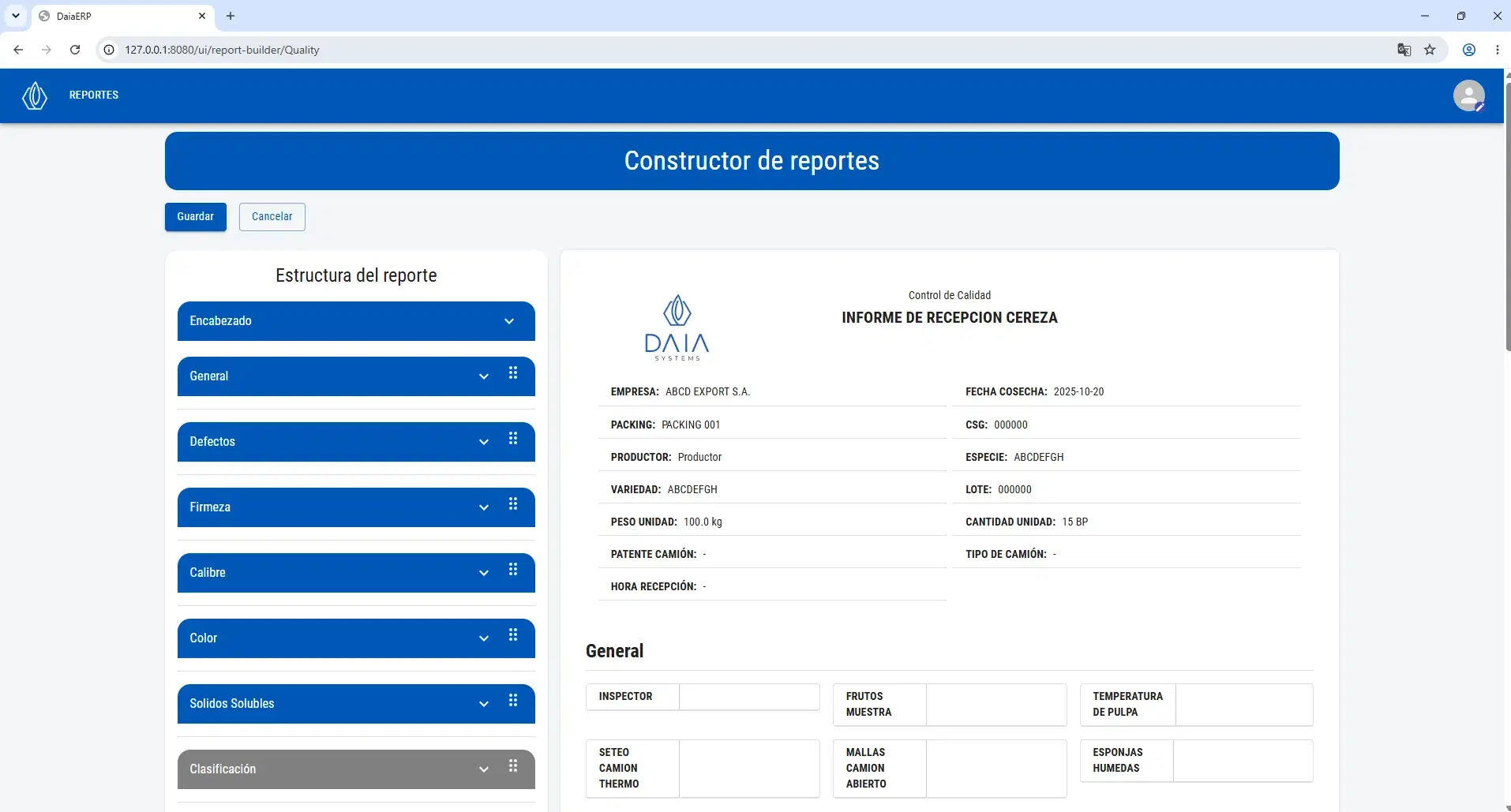This screenshot has width=1511, height=812.
Task: Expand the General section chevron
Action: [484, 376]
